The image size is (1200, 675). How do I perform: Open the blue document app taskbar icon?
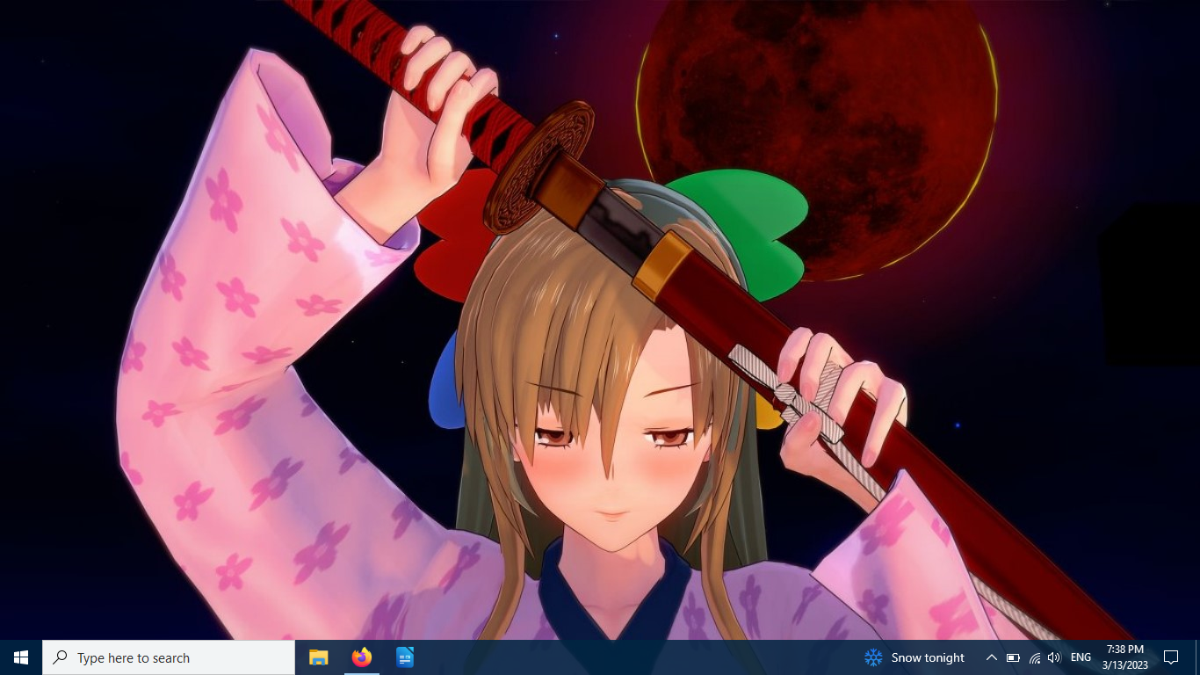(405, 657)
